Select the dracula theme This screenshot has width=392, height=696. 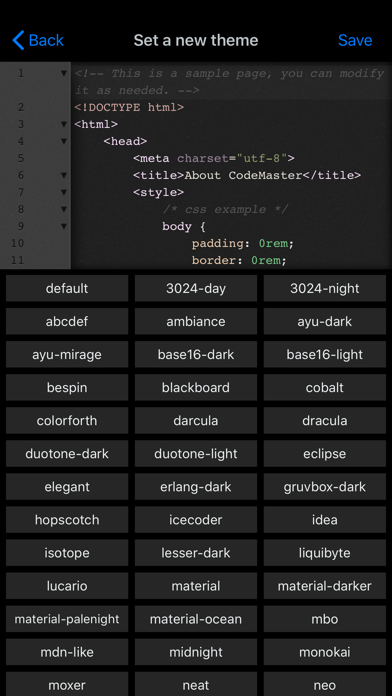pos(325,420)
